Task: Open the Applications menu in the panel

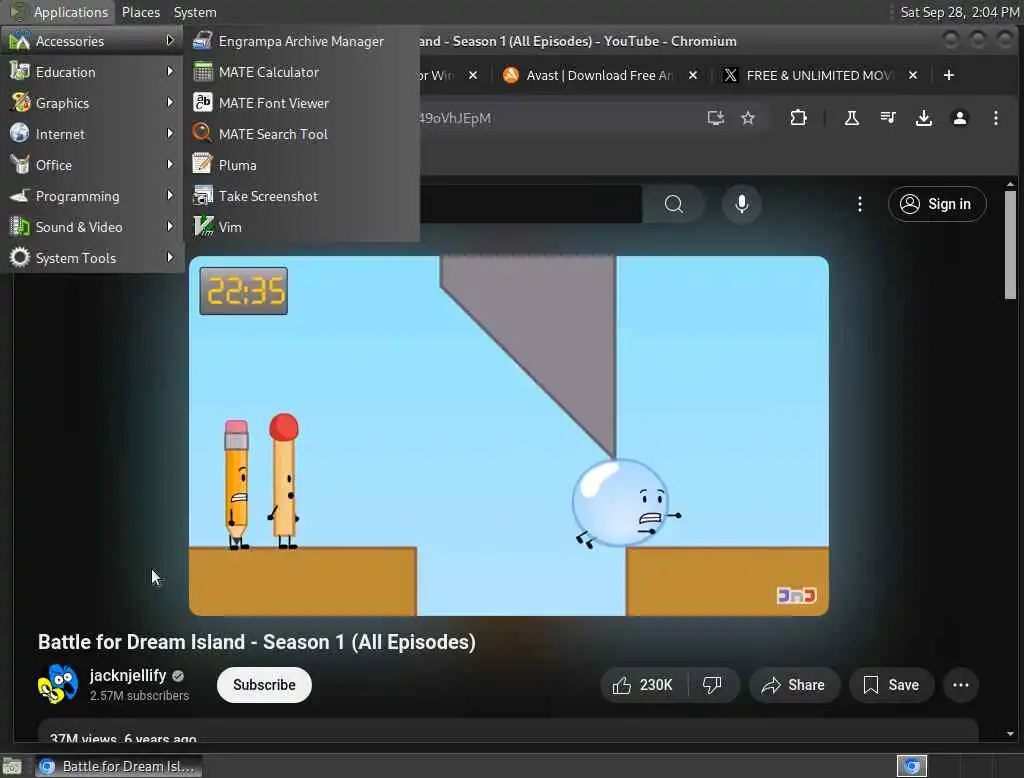Action: coord(59,12)
